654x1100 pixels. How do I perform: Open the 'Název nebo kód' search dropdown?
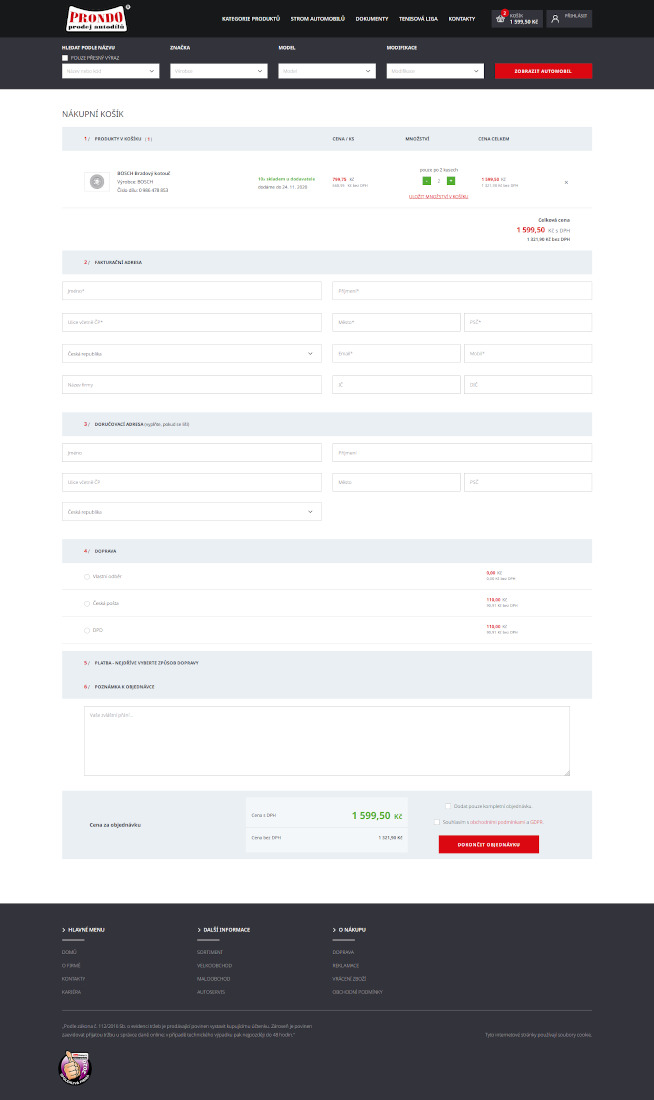click(110, 71)
